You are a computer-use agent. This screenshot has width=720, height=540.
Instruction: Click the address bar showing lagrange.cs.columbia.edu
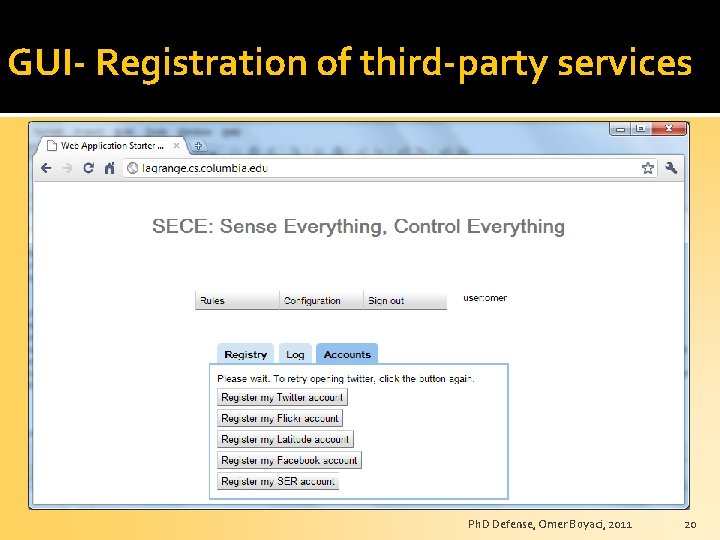[389, 168]
